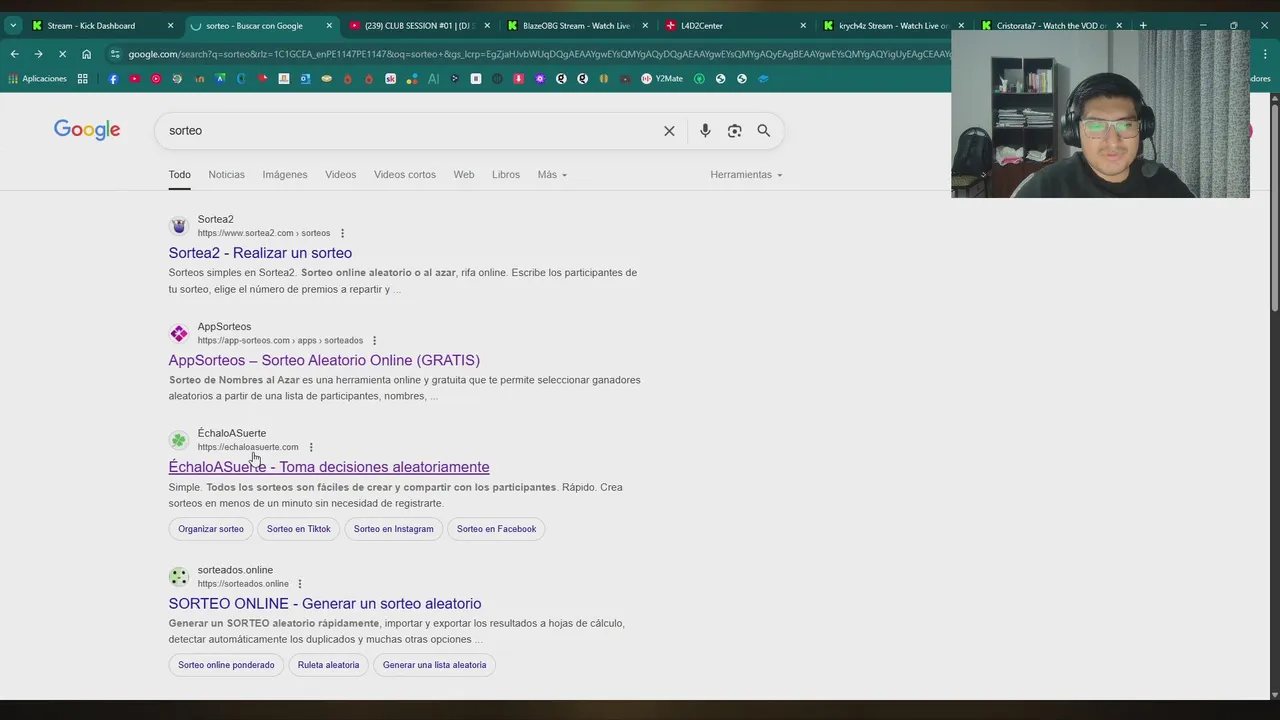This screenshot has width=1280, height=720.
Task: Open options menu for the ÉchaloASuerte result
Action: [x=311, y=447]
